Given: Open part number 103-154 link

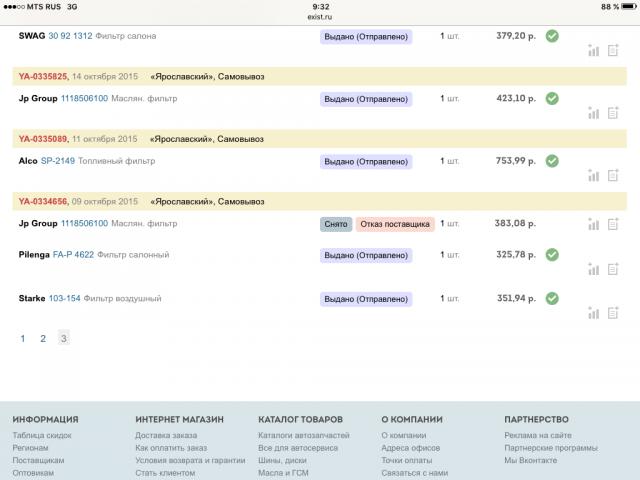Looking at the screenshot, I should [x=64, y=298].
